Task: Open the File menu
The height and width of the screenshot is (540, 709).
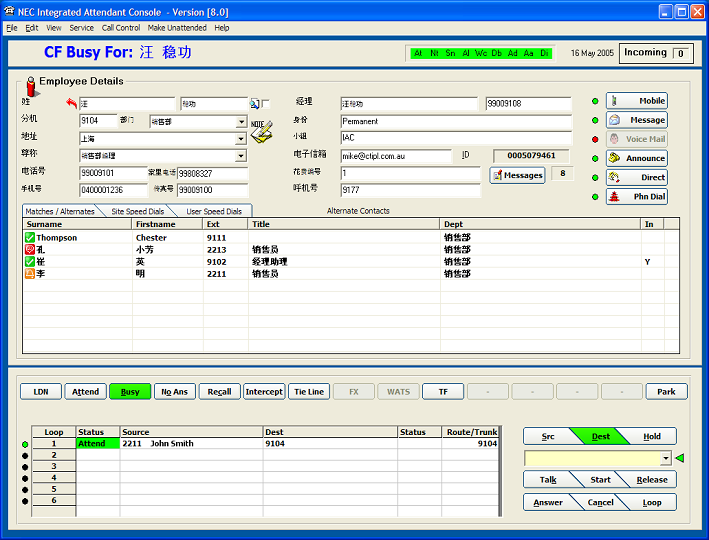Action: click(x=12, y=28)
